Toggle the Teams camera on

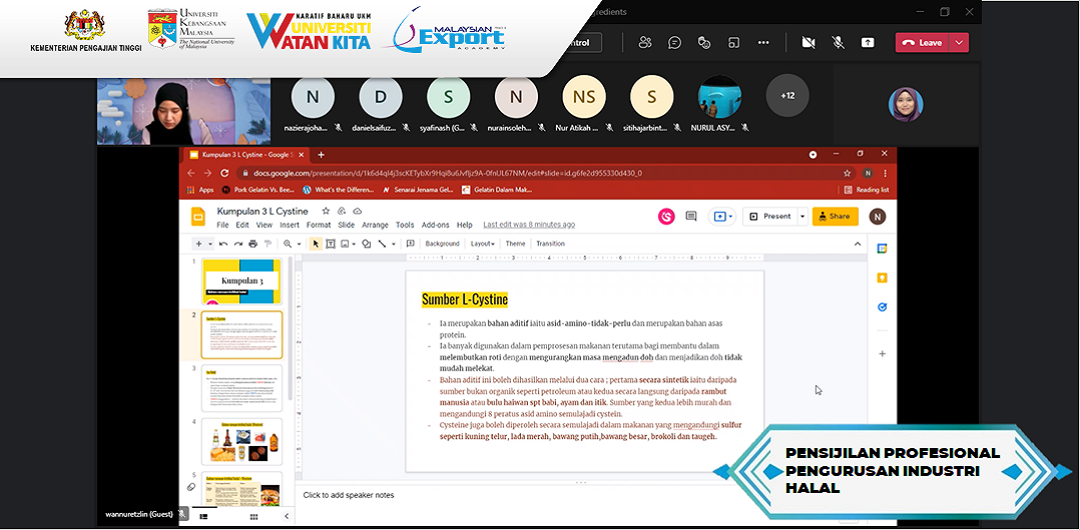[x=808, y=42]
